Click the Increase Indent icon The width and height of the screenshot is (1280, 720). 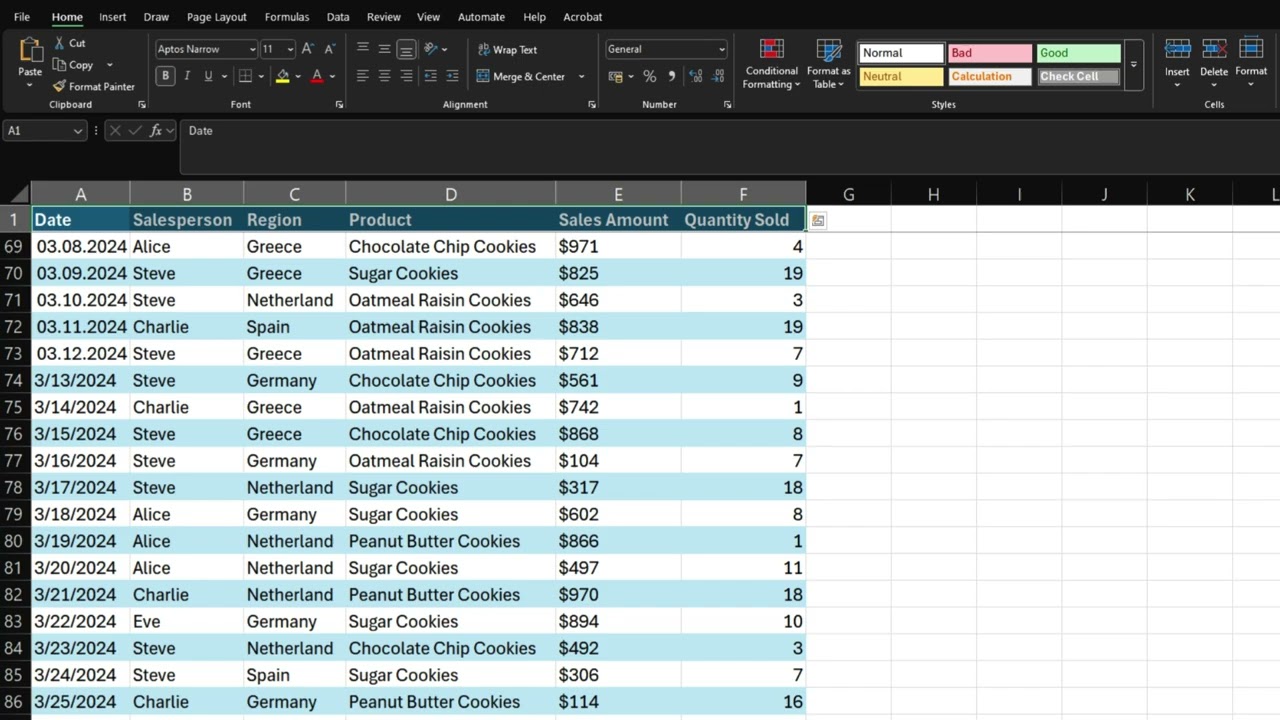pos(453,76)
